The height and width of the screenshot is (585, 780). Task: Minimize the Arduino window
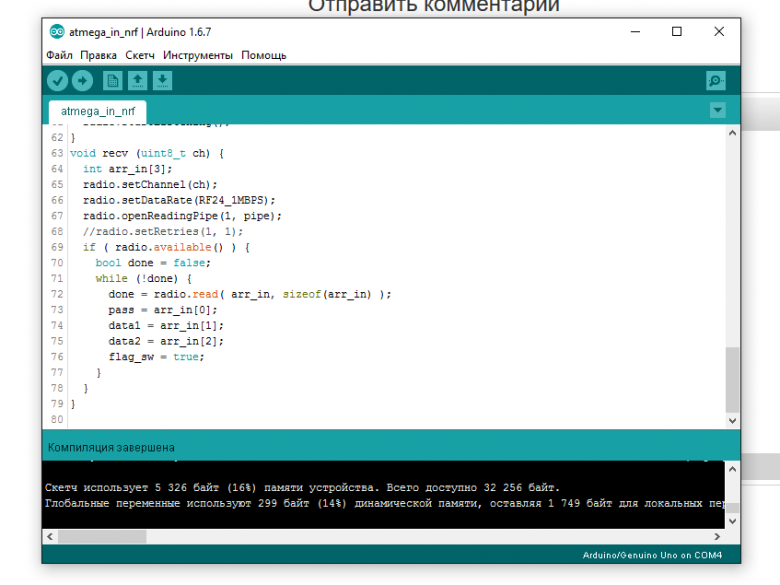coord(635,32)
